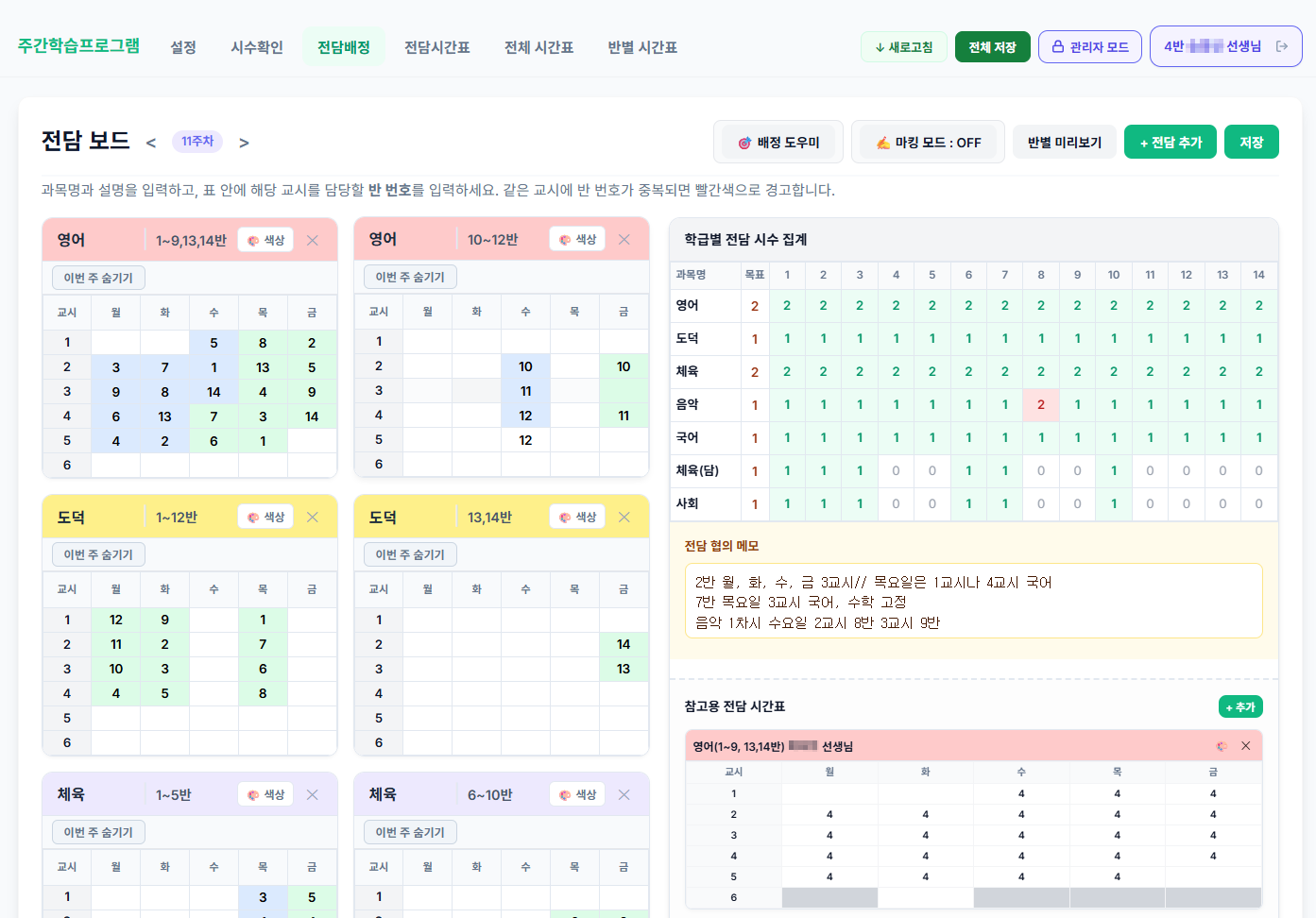Open 반별 시간표 tab
The image size is (1316, 918).
pyautogui.click(x=642, y=47)
